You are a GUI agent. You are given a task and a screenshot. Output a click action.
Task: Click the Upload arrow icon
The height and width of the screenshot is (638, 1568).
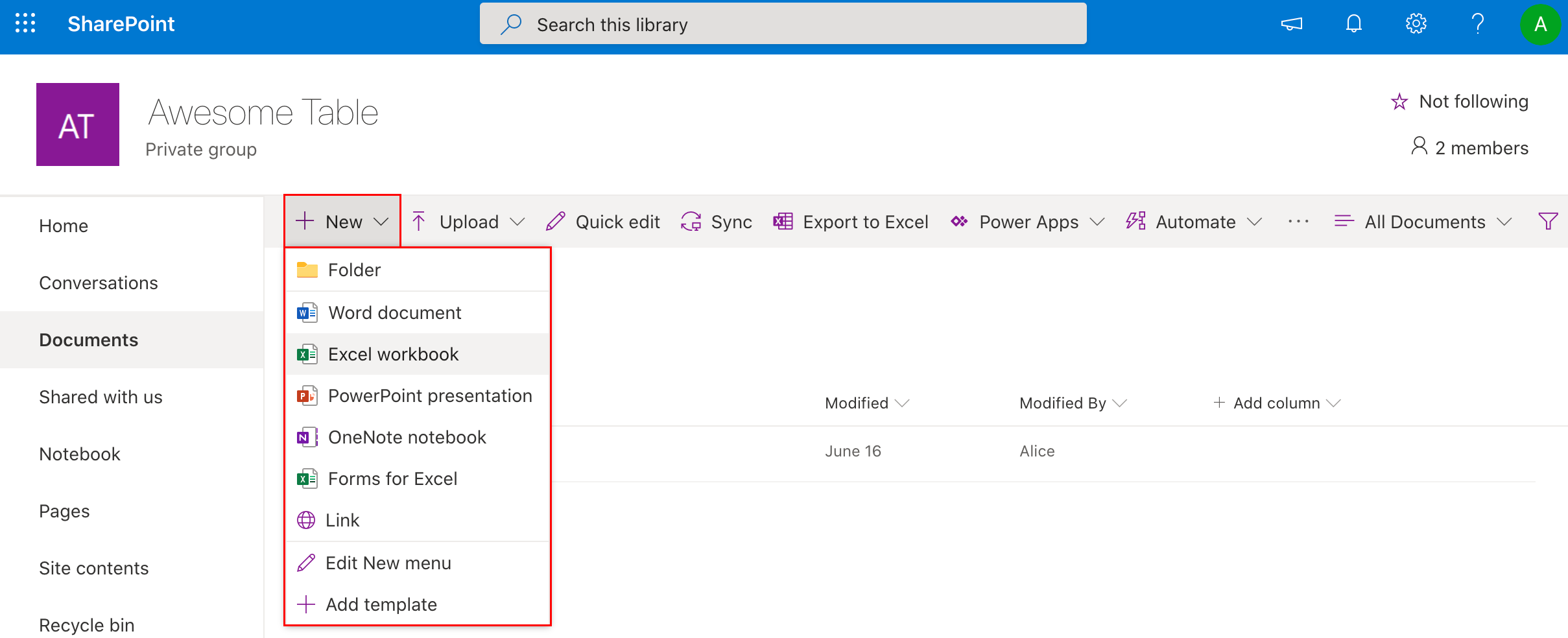tap(419, 222)
